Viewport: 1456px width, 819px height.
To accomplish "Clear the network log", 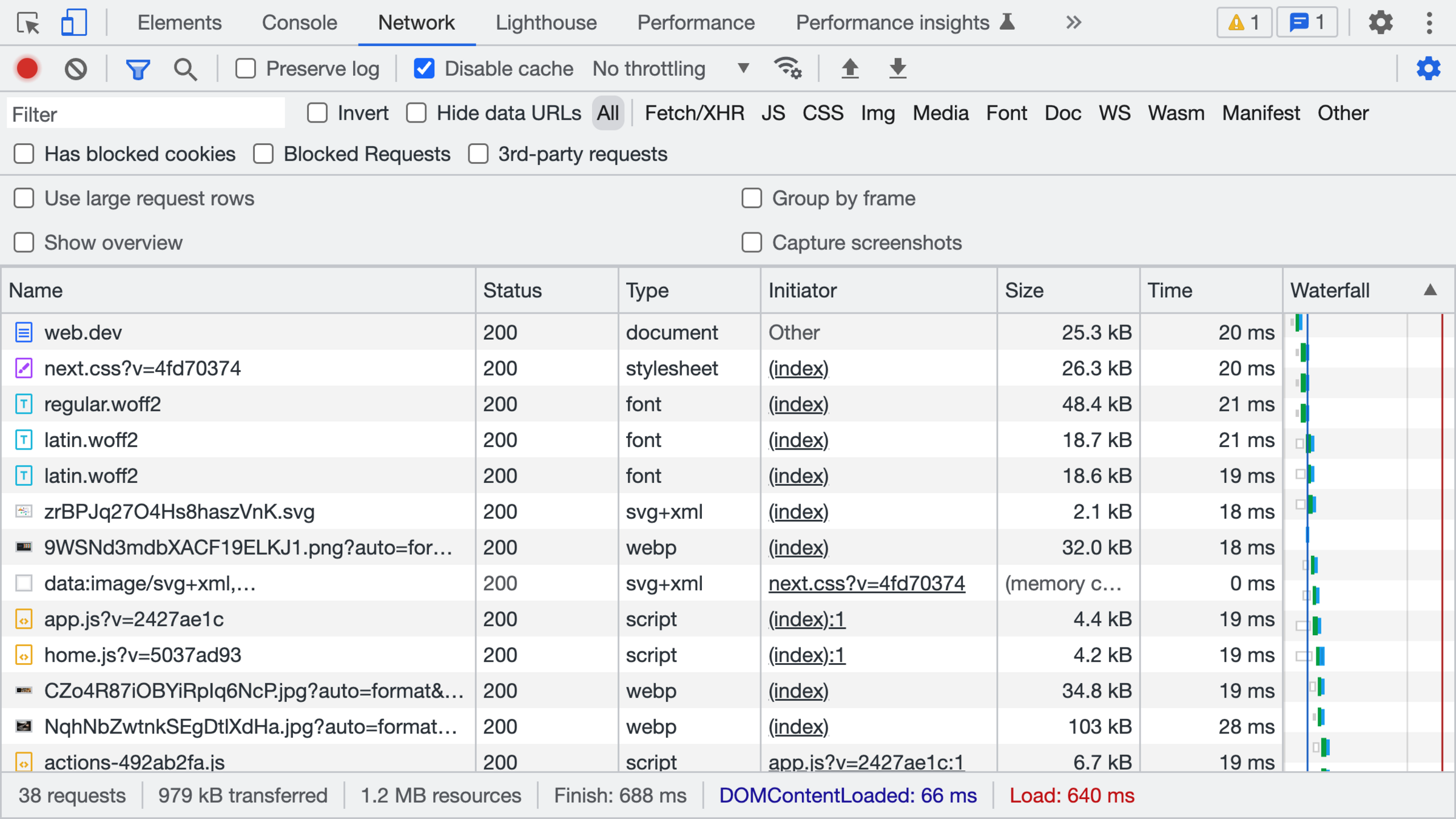I will tap(76, 69).
